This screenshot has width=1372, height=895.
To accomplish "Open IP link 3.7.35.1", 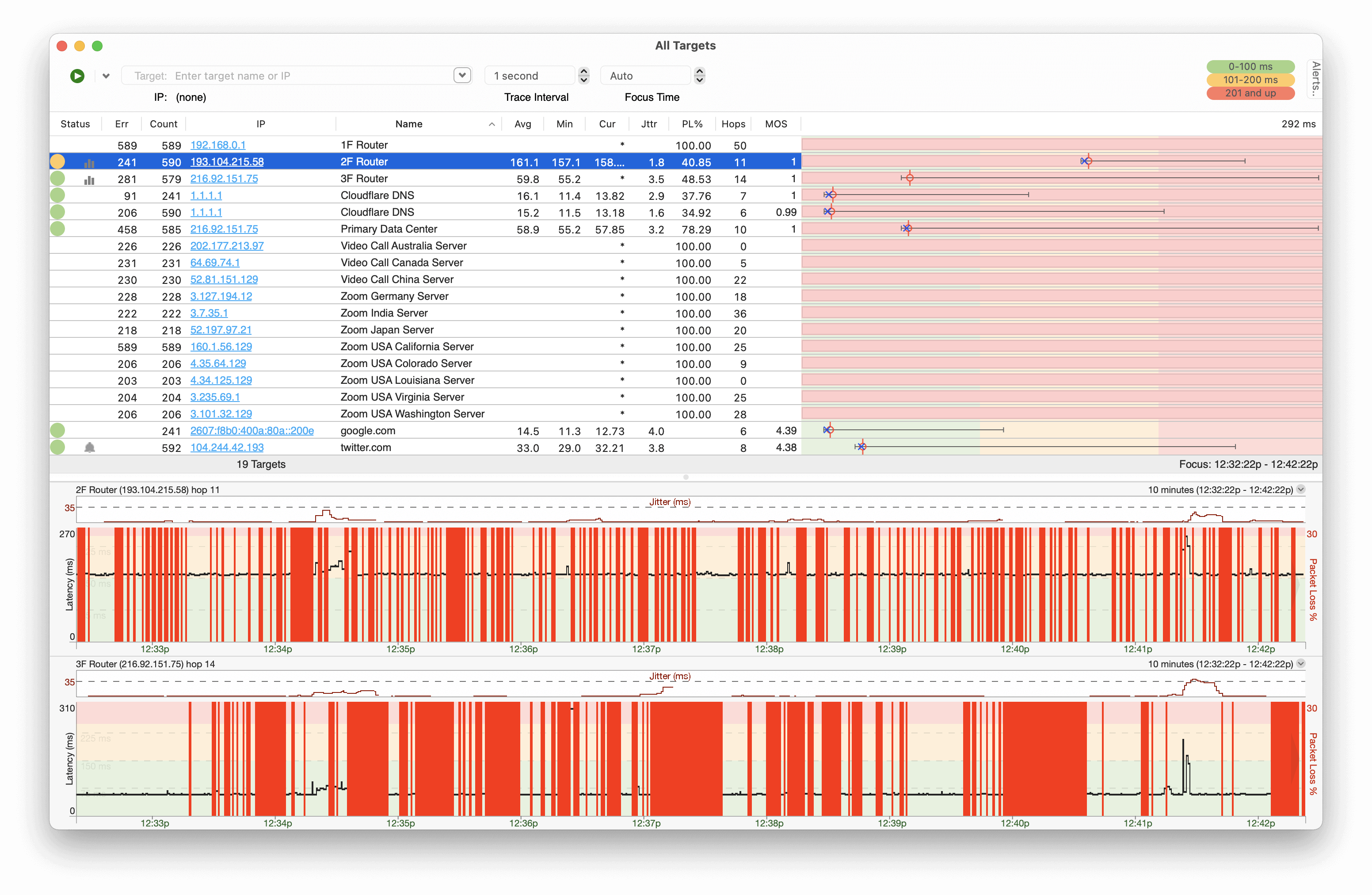I will coord(209,313).
